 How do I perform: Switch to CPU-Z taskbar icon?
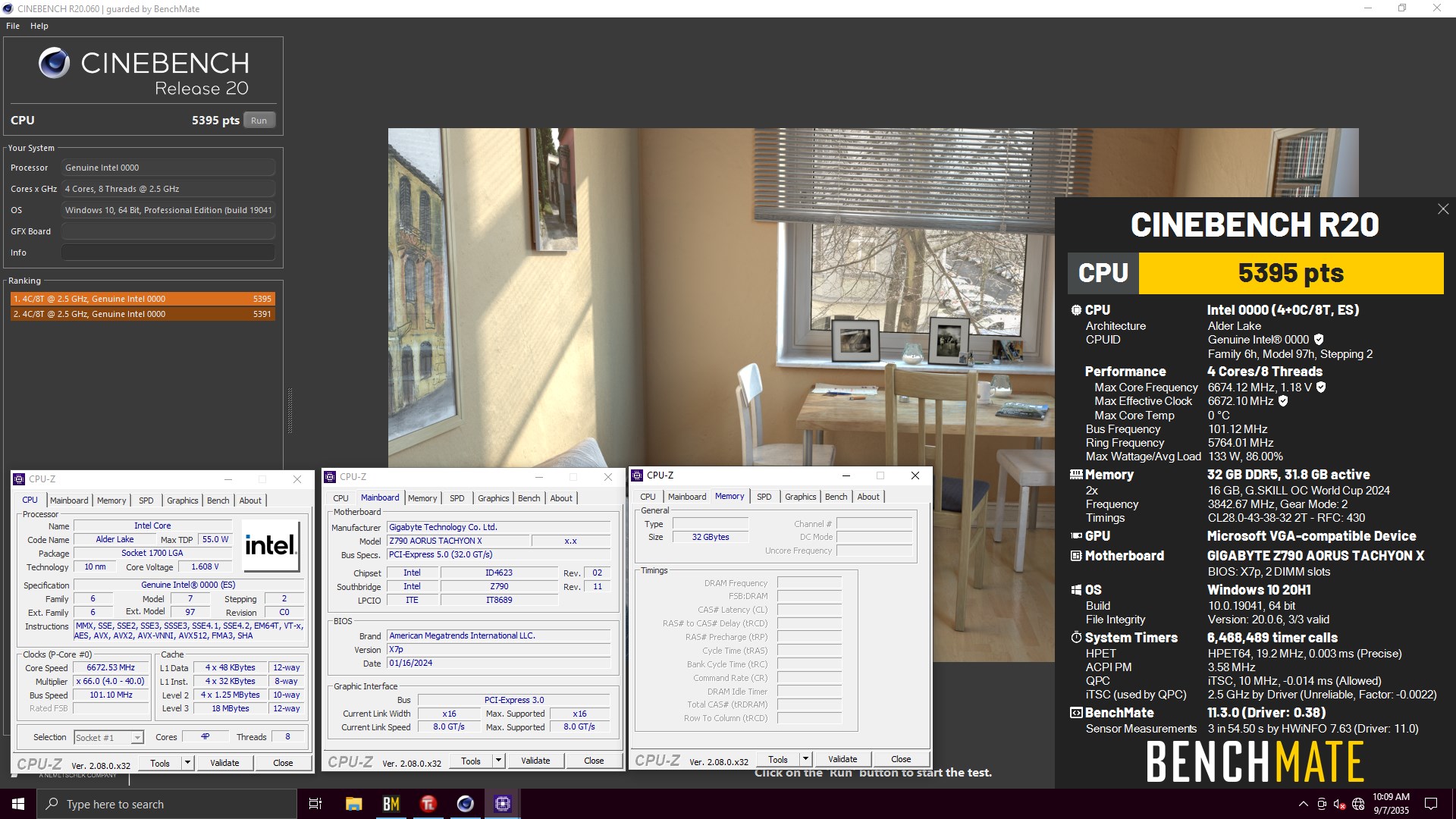point(503,804)
